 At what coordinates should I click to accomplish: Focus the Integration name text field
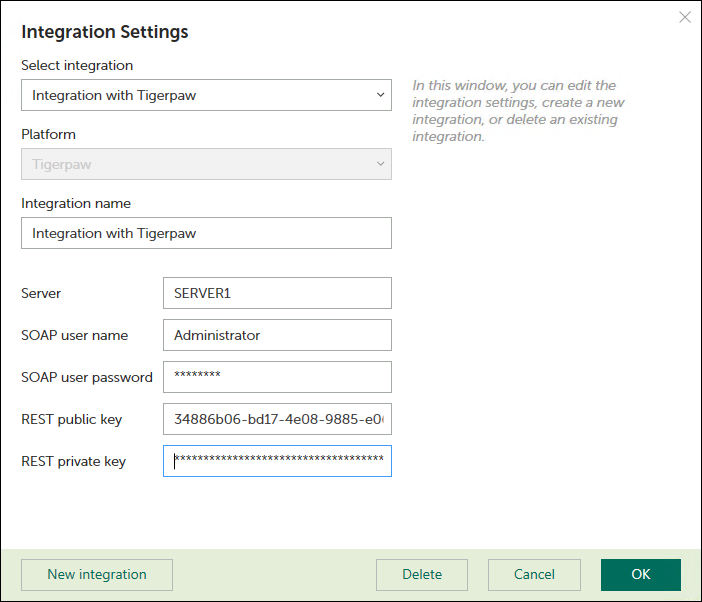click(206, 233)
